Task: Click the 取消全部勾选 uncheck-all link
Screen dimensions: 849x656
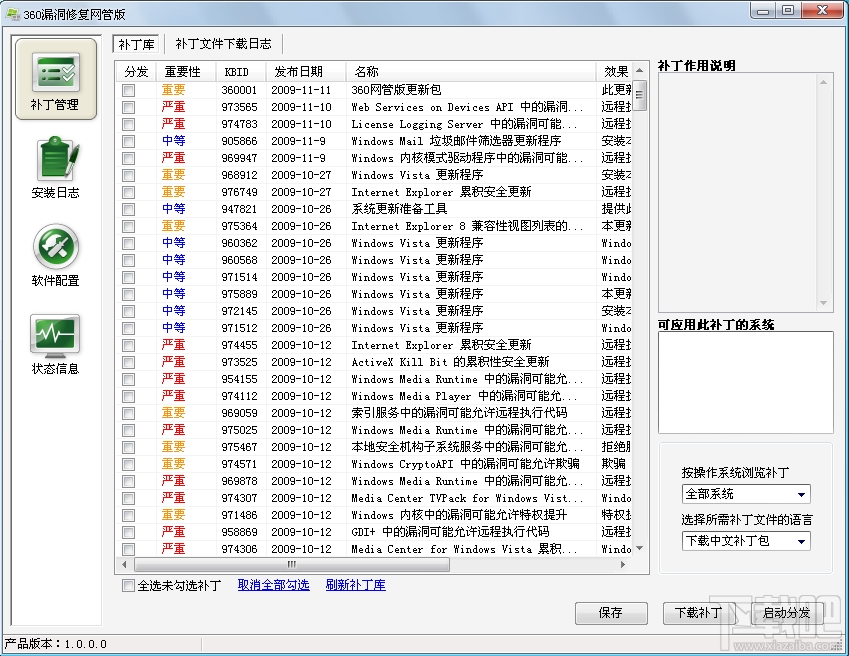Action: [x=272, y=586]
